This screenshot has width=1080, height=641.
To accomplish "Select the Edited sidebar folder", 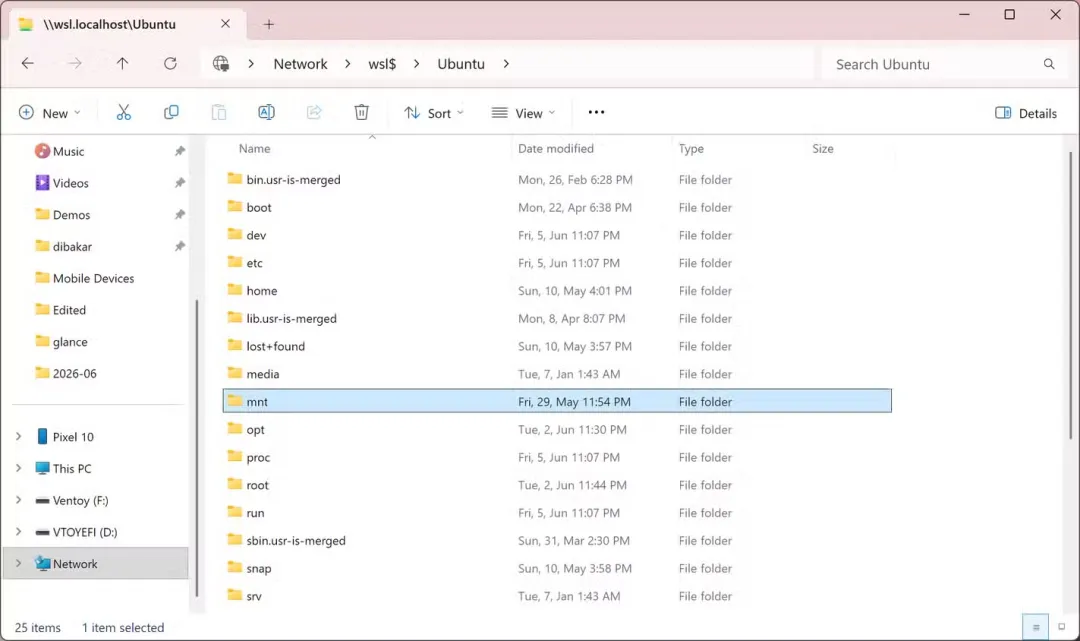I will point(69,310).
